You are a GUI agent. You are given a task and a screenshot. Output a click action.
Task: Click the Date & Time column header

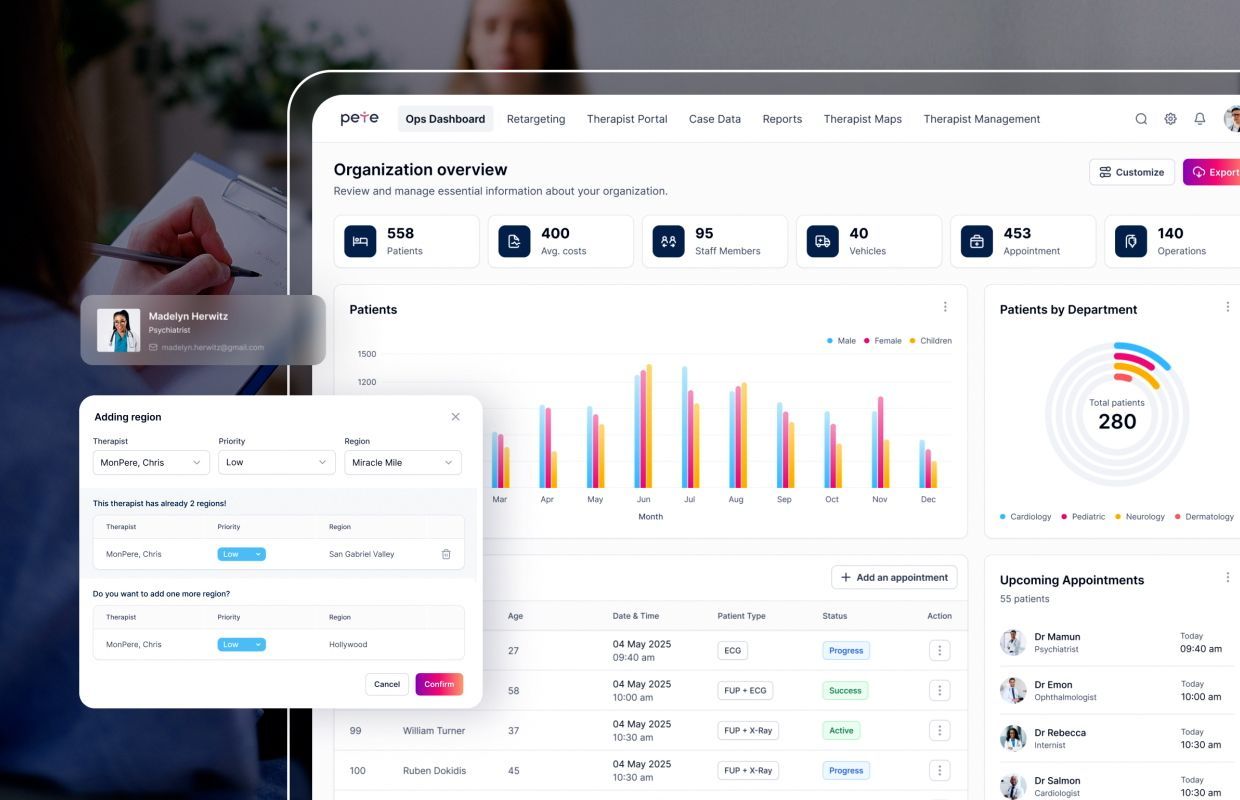tap(636, 616)
